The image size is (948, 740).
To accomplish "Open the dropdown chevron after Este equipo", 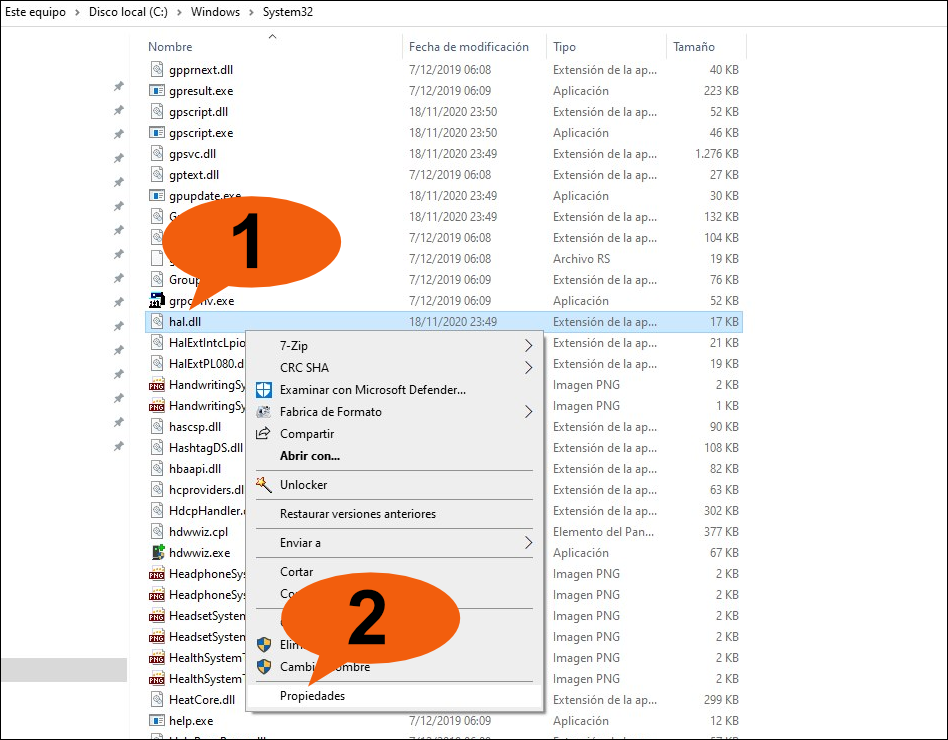I will [x=77, y=12].
